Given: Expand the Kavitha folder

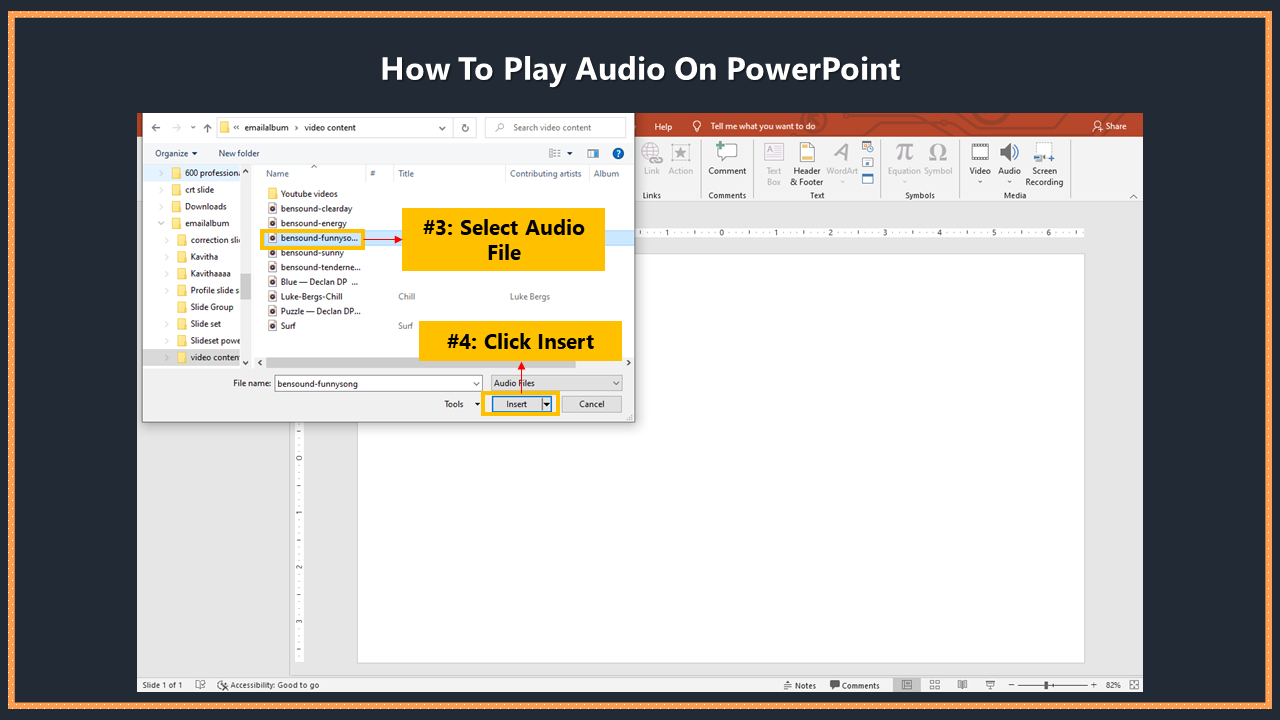Looking at the screenshot, I should coord(168,257).
